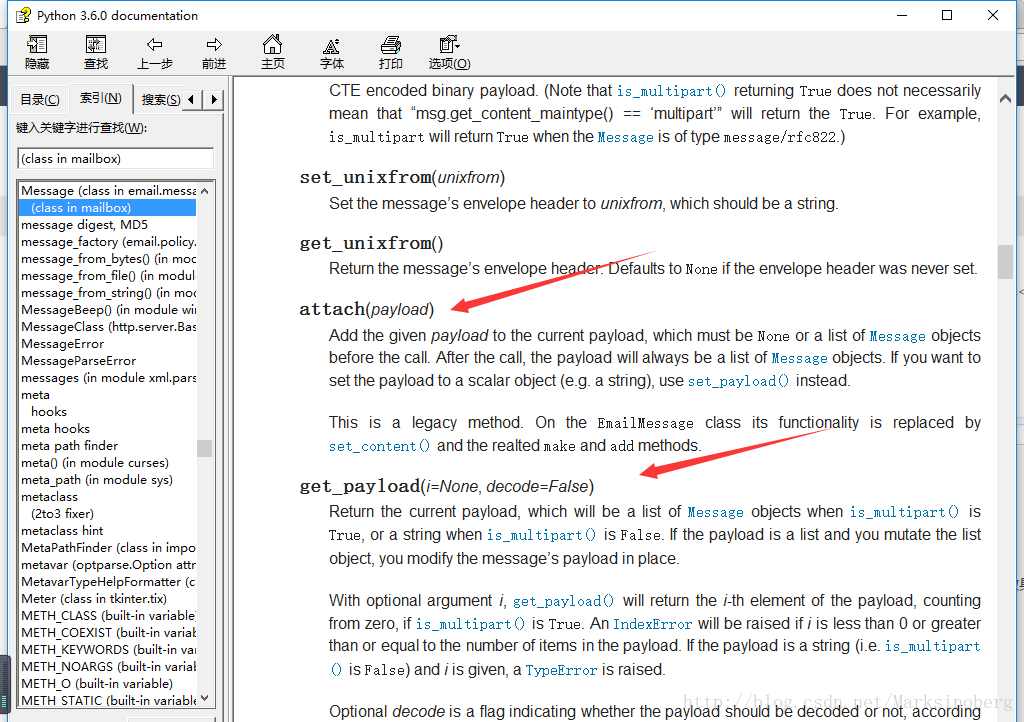Select 'METH_COEXIST' index entry
This screenshot has width=1024, height=722.
108,632
